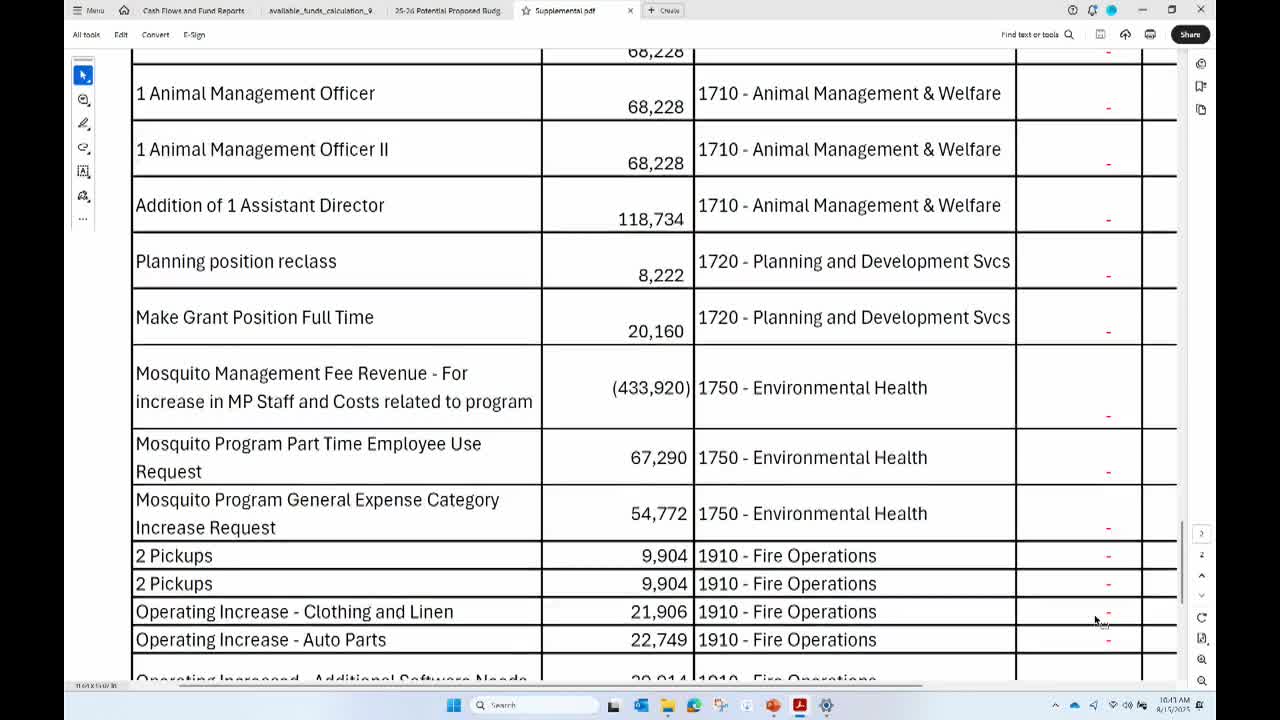The width and height of the screenshot is (1280, 720).
Task: Click the Save file icon
Action: pos(1100,35)
